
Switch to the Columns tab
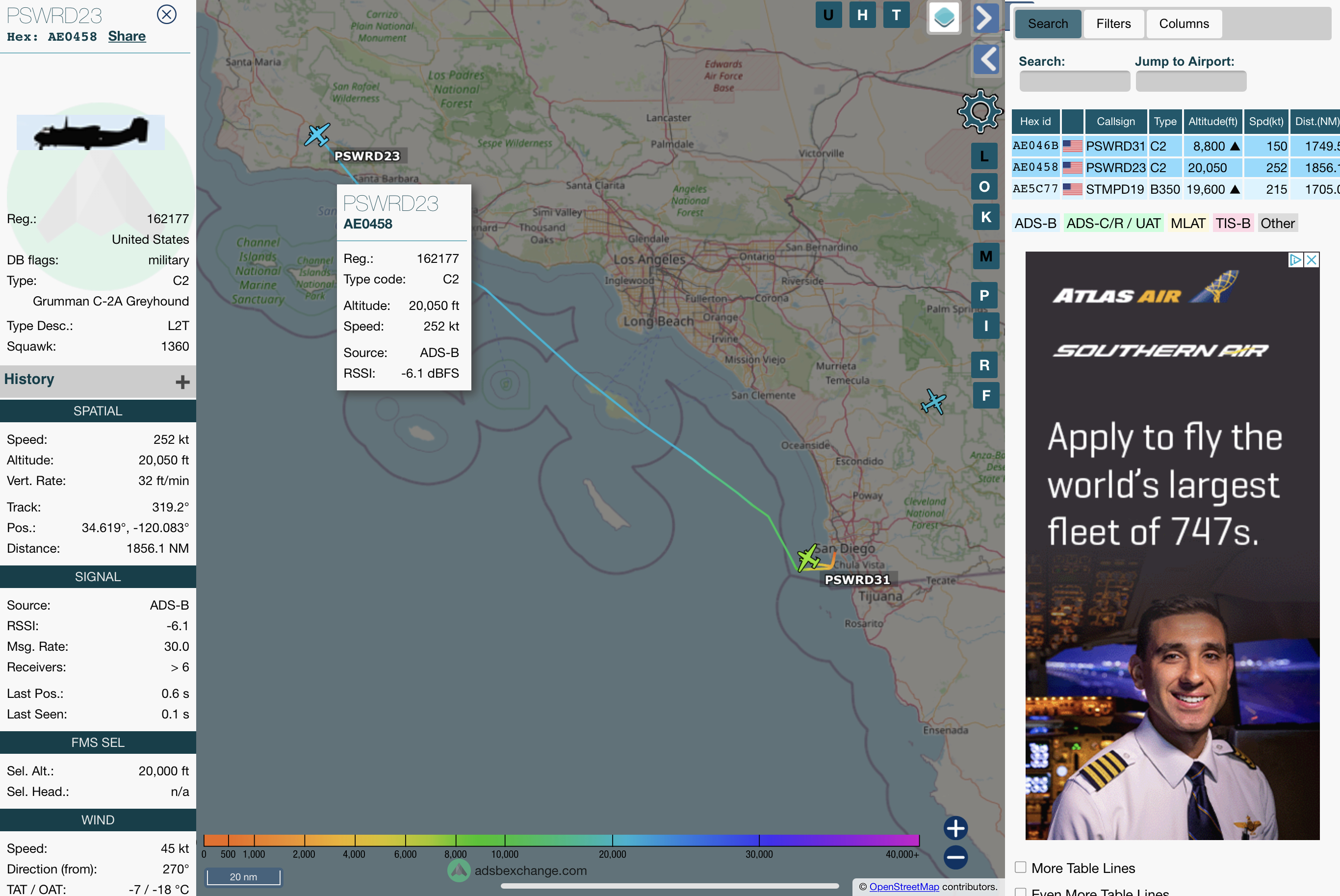click(x=1184, y=24)
